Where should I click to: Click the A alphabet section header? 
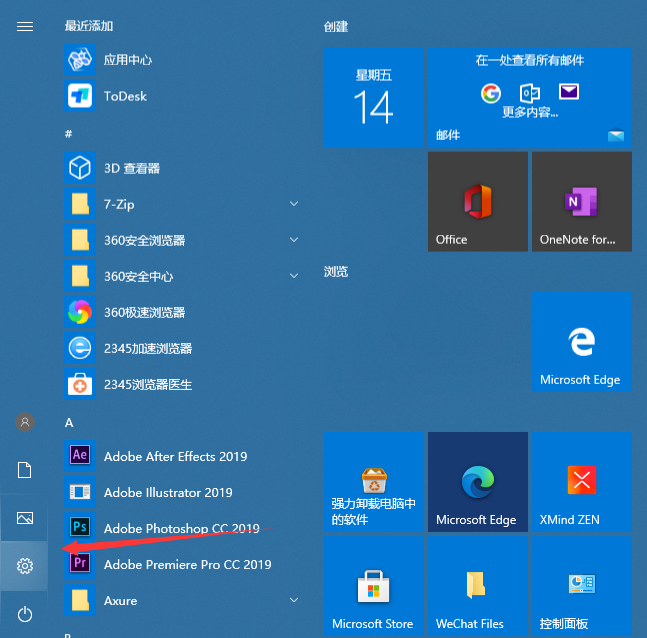69,423
